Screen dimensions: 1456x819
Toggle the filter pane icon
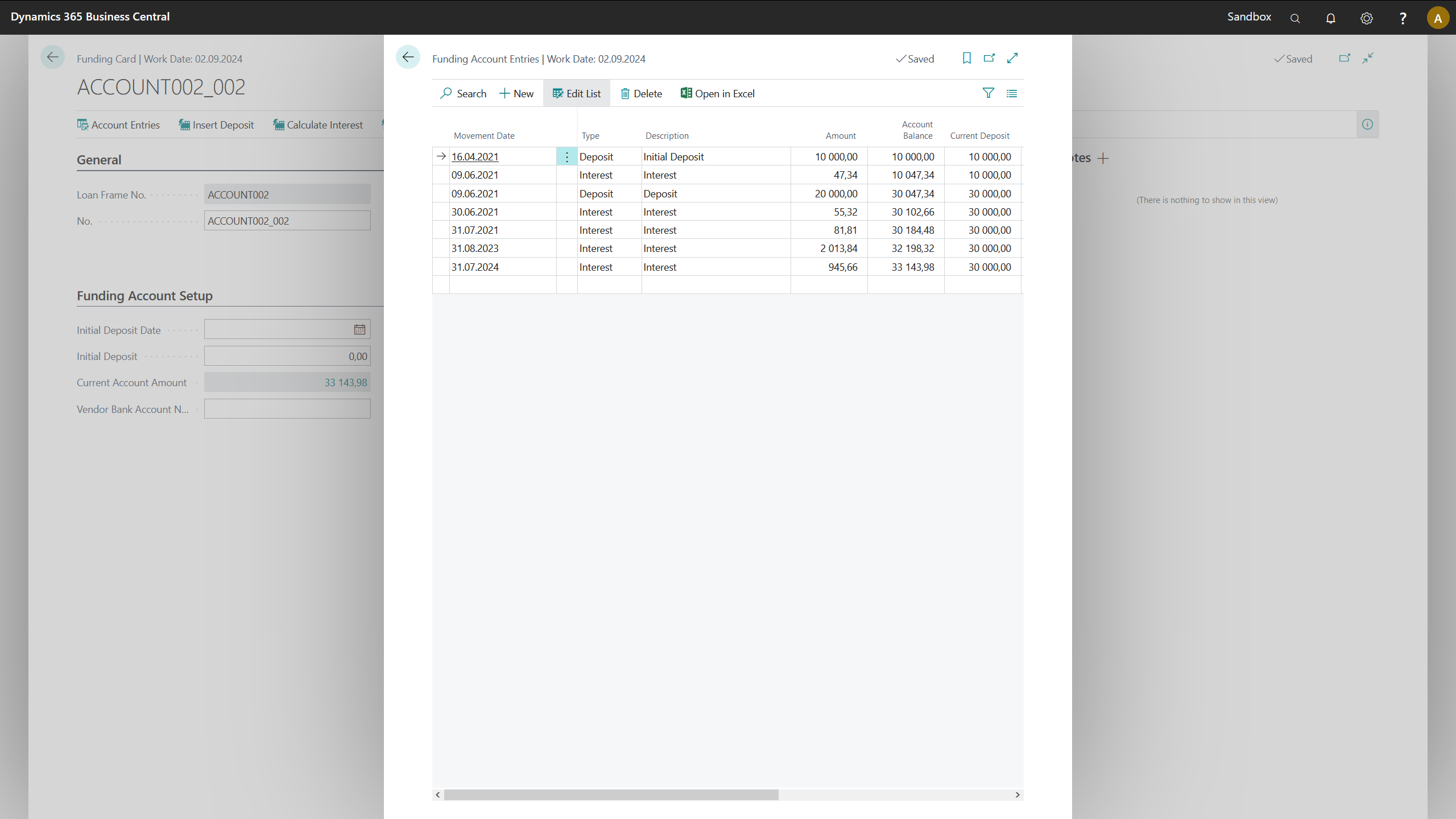click(x=988, y=93)
